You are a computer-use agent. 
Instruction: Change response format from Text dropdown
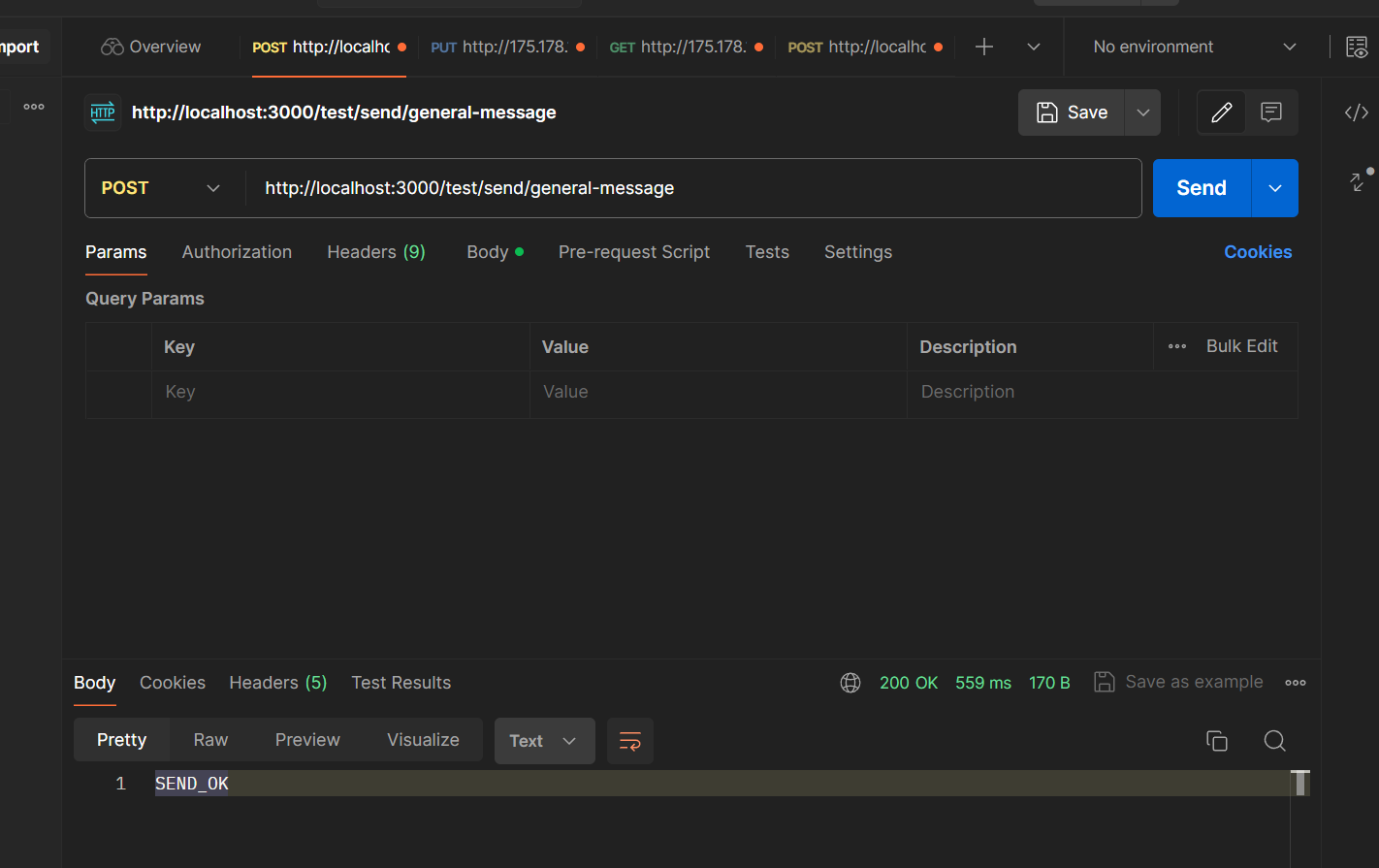point(544,740)
